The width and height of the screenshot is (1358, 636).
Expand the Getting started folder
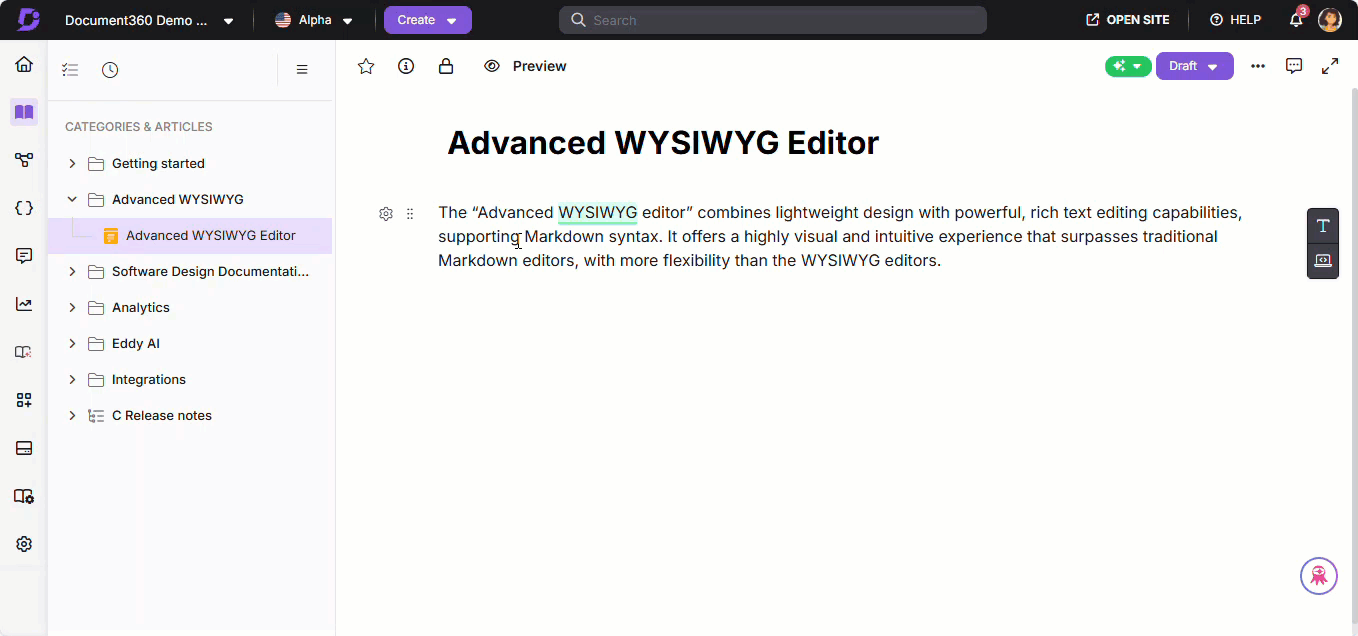tap(72, 163)
